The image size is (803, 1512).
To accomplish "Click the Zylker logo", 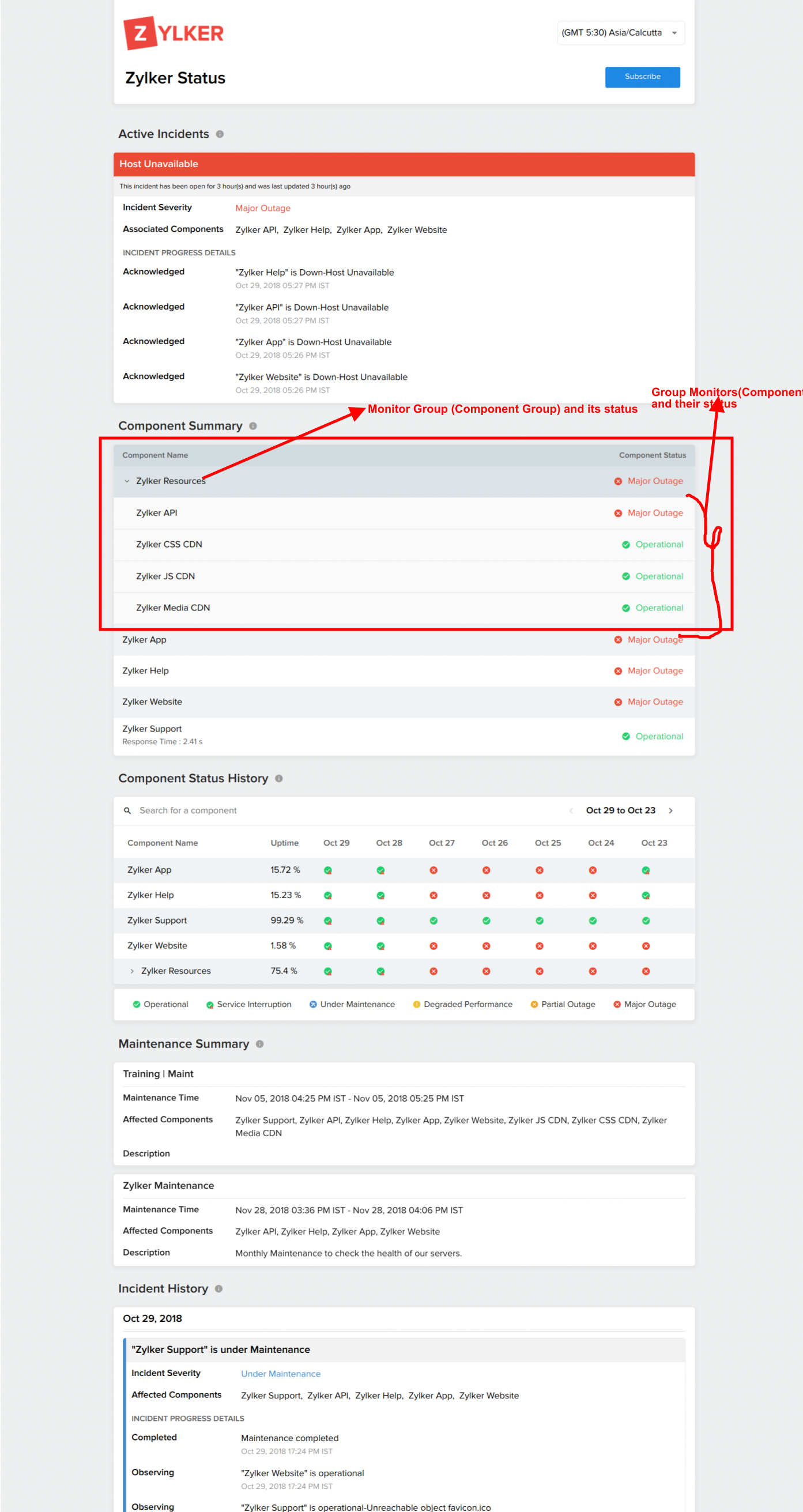I will coord(173,33).
